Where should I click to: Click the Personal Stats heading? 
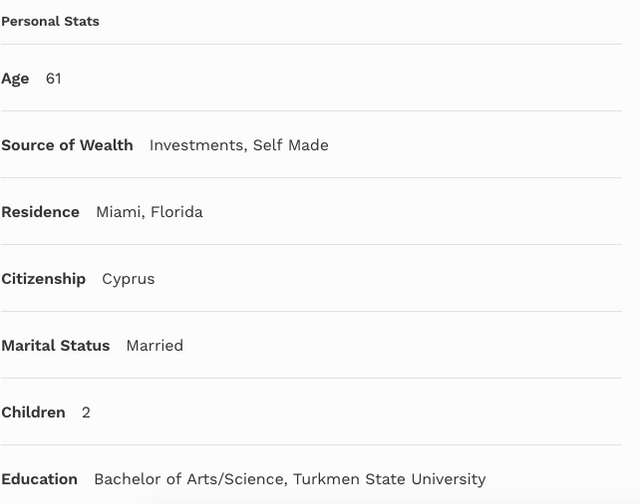coord(50,21)
